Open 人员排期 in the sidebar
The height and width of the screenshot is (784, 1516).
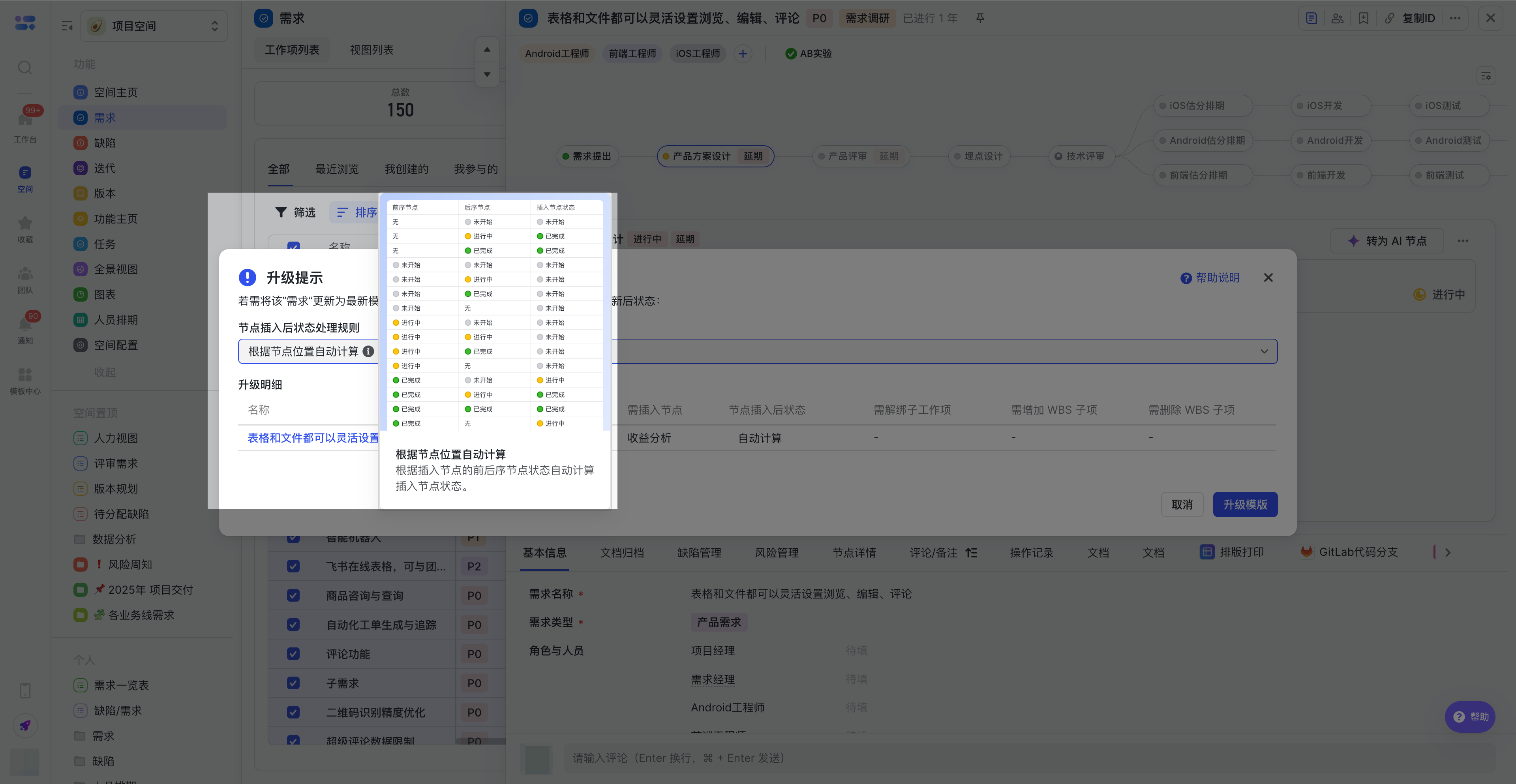142,320
